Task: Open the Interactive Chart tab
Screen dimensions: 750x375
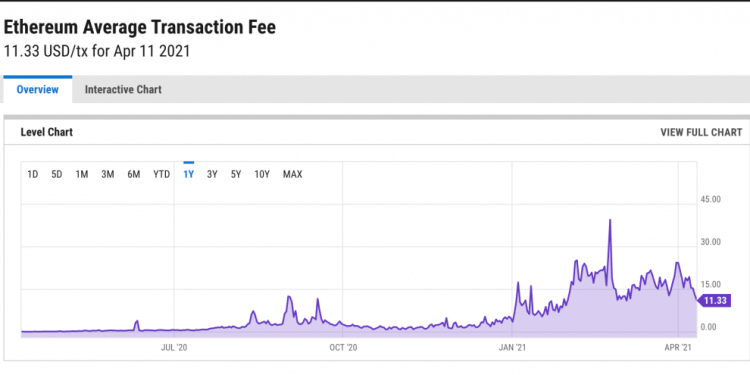Action: (x=123, y=89)
